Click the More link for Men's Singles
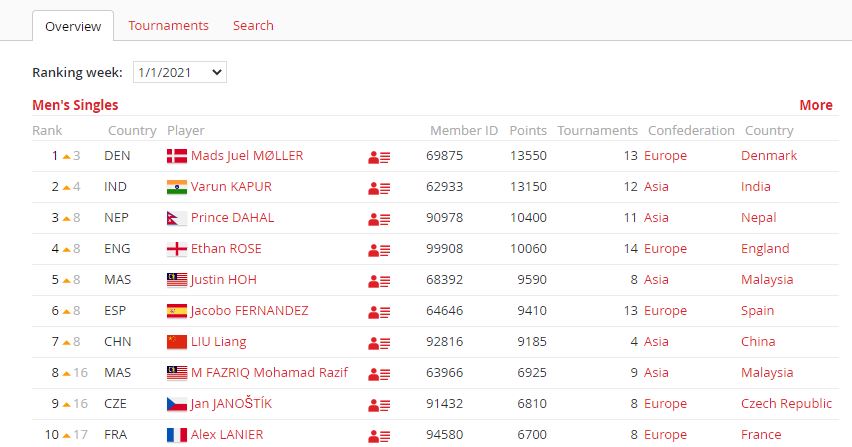 815,105
